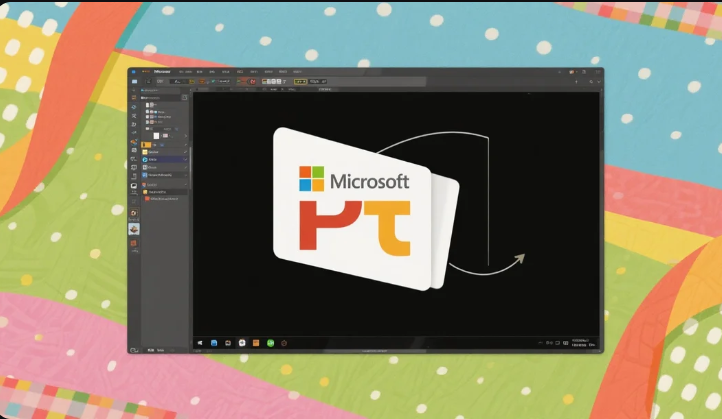722x419 pixels.
Task: Click the red circular icon in the top toolbar
Action: [x=253, y=81]
